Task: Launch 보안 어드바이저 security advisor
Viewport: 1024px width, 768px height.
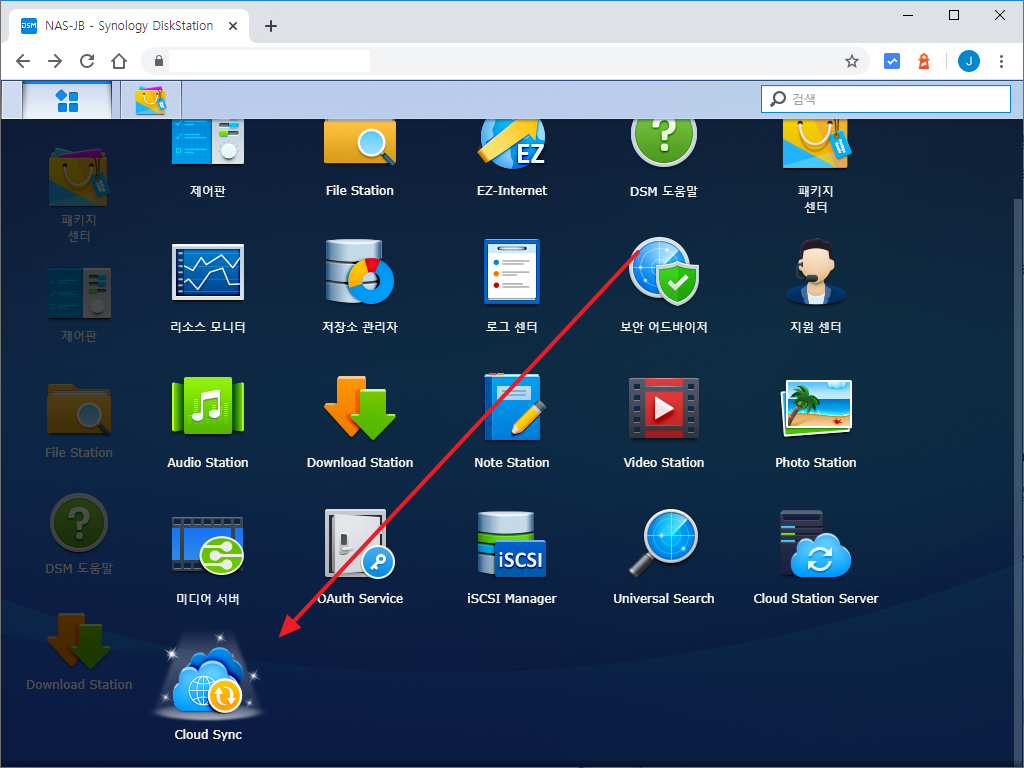Action: coord(664,272)
